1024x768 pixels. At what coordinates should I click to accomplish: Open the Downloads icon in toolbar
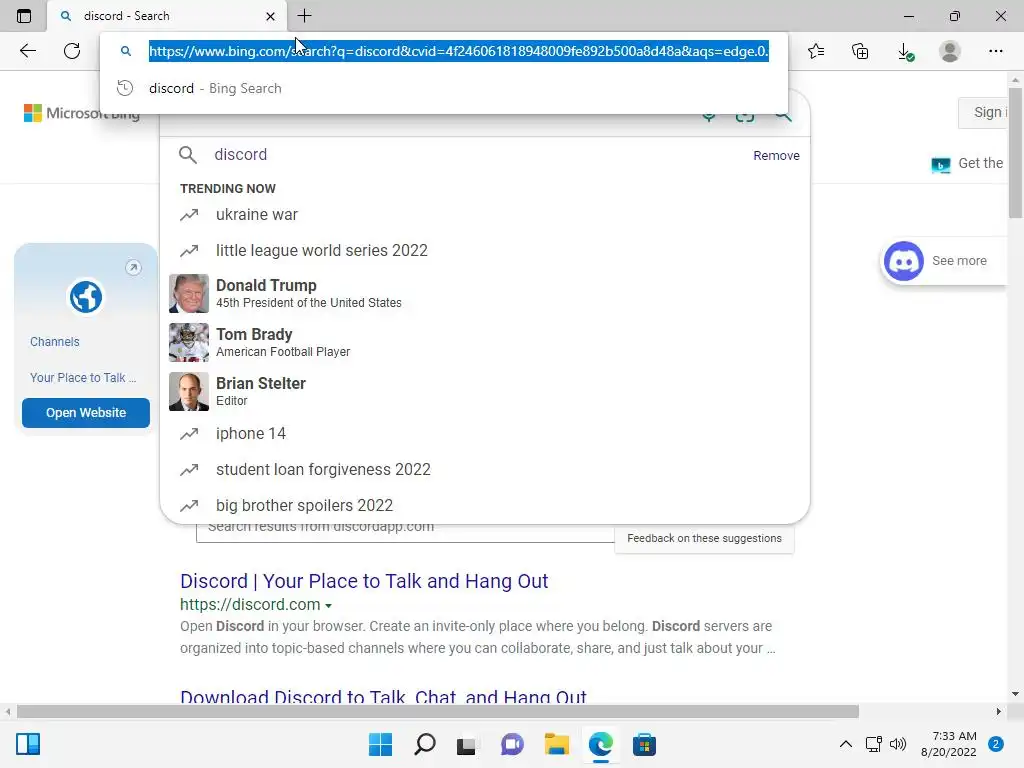click(905, 52)
